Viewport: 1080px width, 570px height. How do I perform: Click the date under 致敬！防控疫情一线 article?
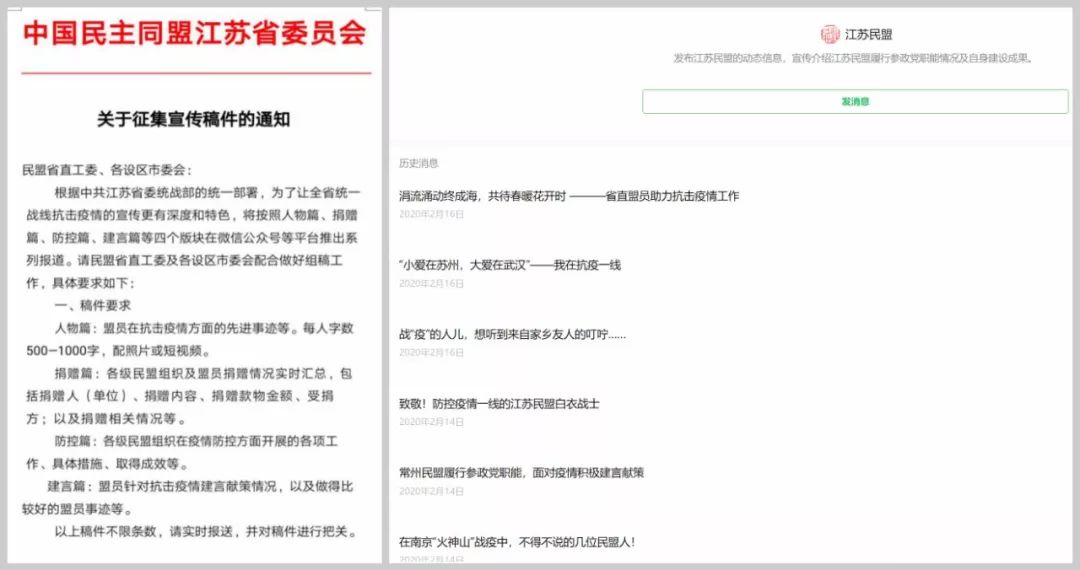431,421
